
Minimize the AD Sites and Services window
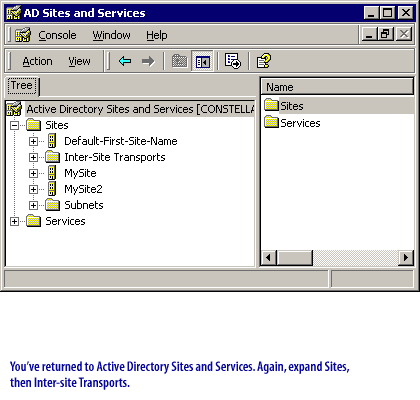click(372, 13)
